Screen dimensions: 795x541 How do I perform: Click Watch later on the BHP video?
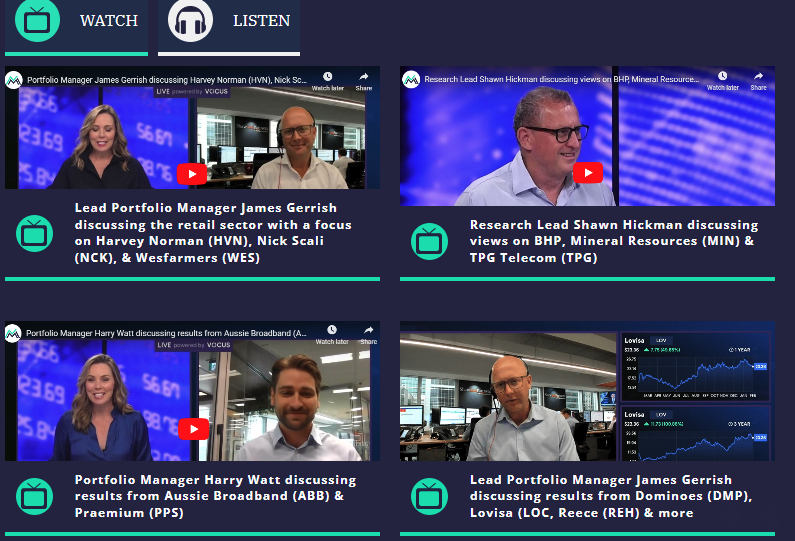point(722,80)
